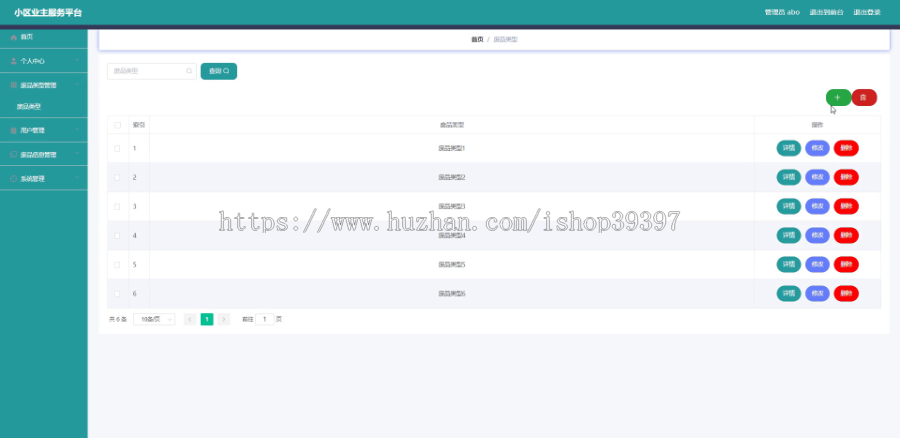Click the 商品类型 search input field
The height and width of the screenshot is (438, 900).
click(152, 71)
